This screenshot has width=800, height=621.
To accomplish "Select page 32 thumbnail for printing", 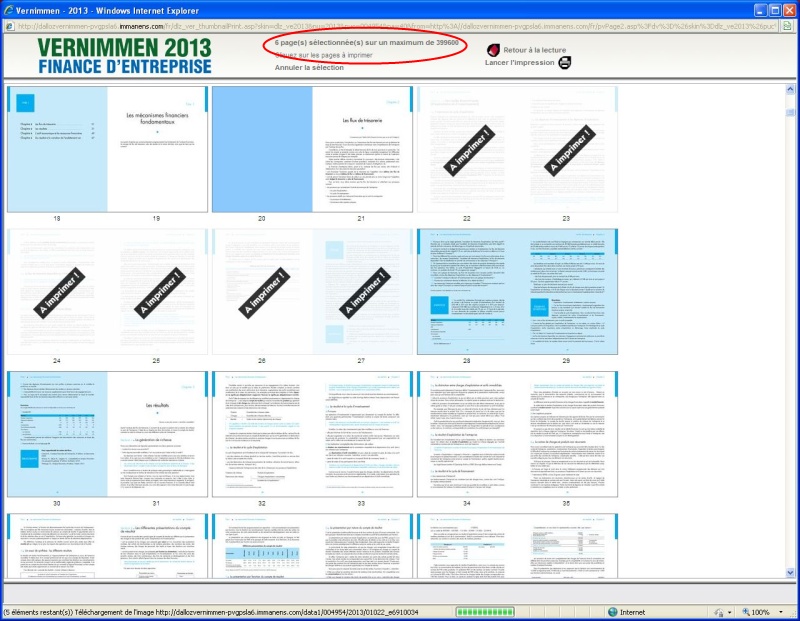I will 262,434.
